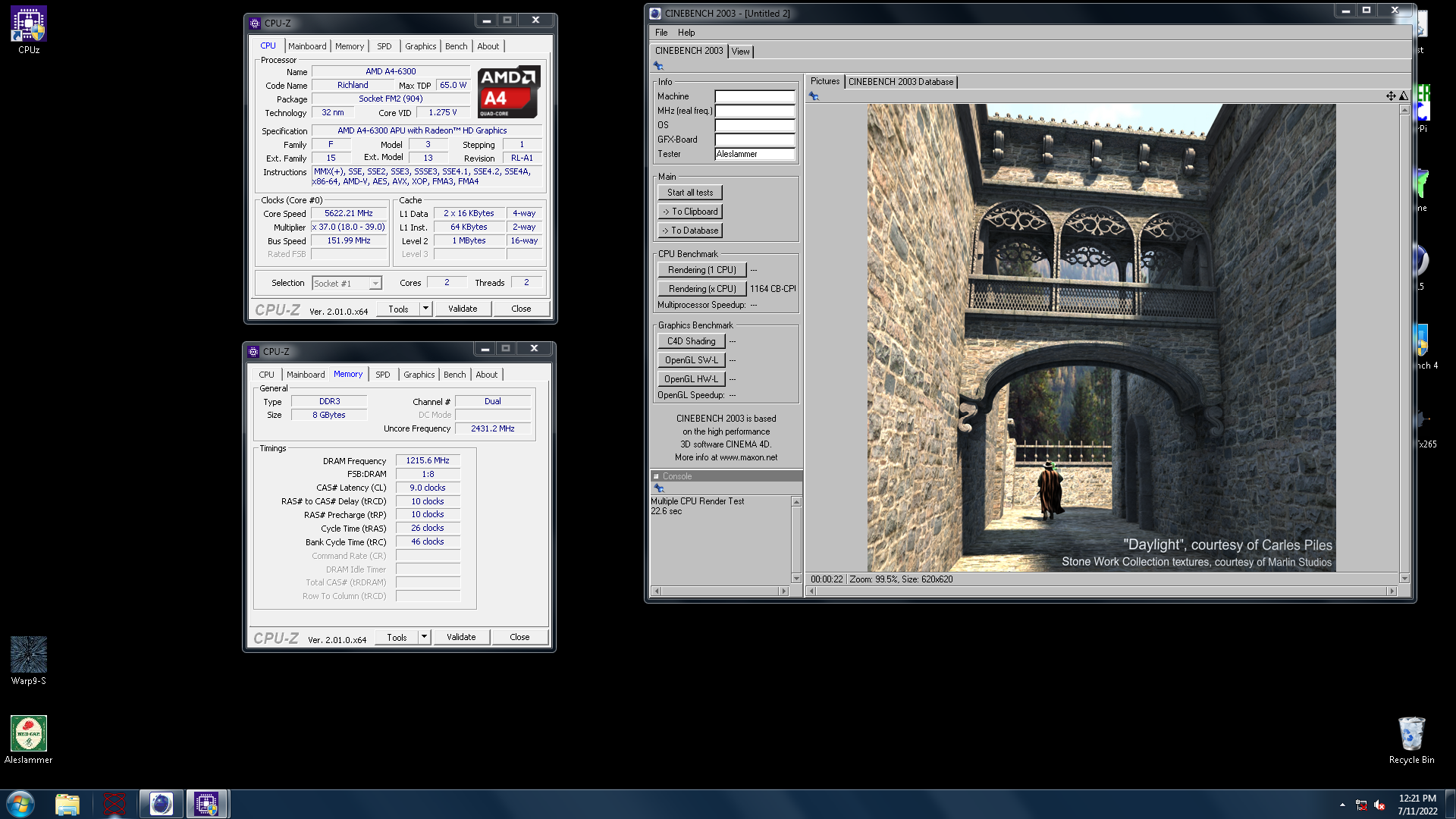Click the Console horizontal scrollbar left arrow
1456x819 pixels.
(x=657, y=591)
